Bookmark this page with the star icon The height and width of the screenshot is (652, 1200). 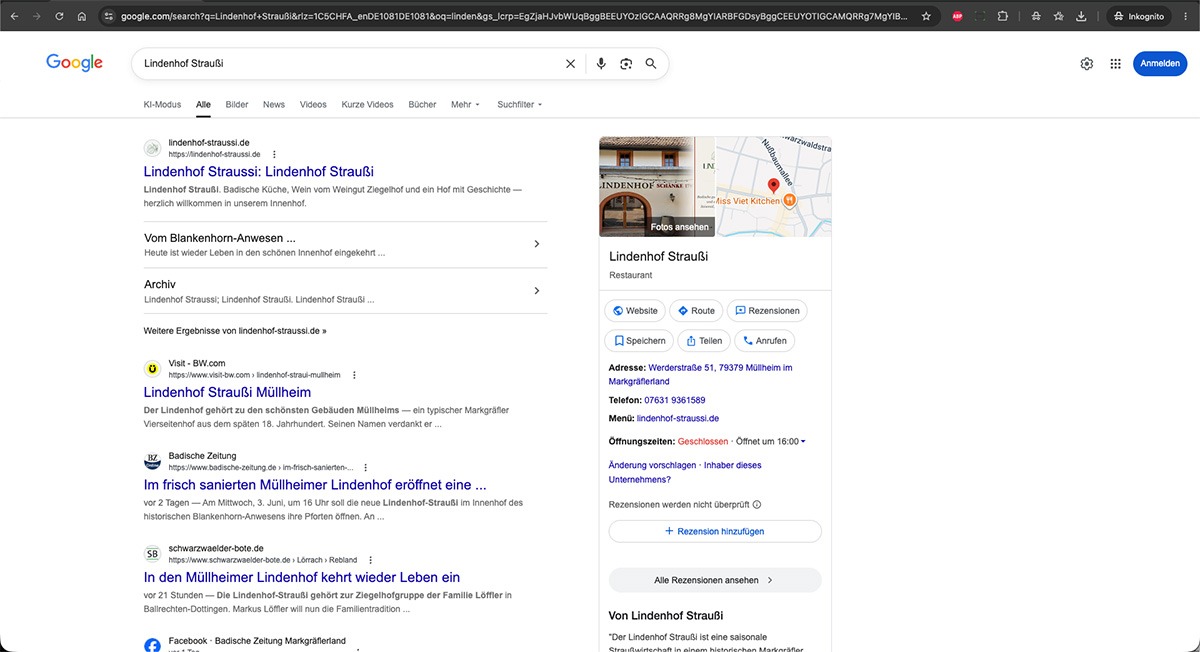point(926,17)
